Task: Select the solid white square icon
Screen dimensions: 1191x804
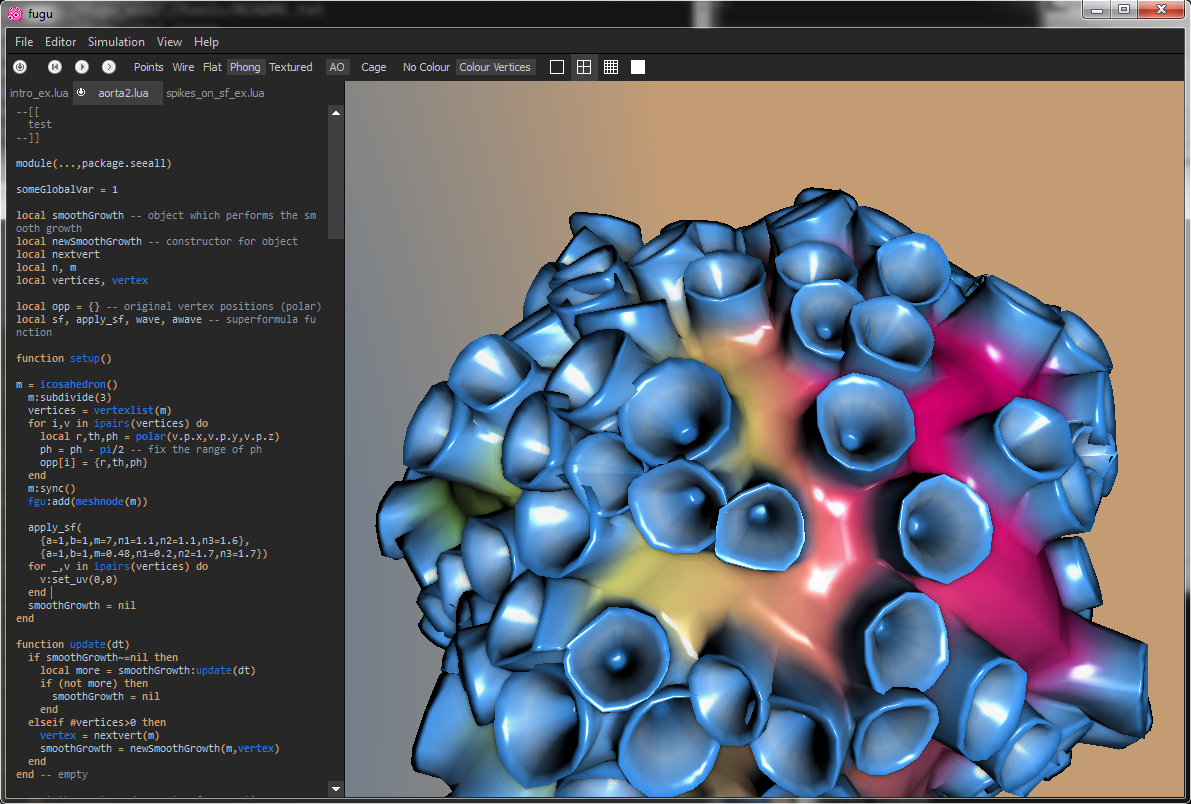Action: click(638, 67)
